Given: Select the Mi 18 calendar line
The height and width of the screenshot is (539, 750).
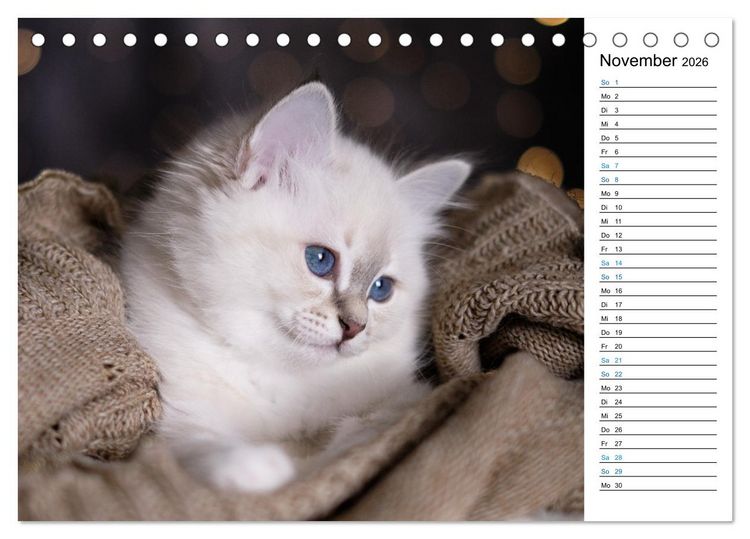Looking at the screenshot, I should tap(658, 319).
